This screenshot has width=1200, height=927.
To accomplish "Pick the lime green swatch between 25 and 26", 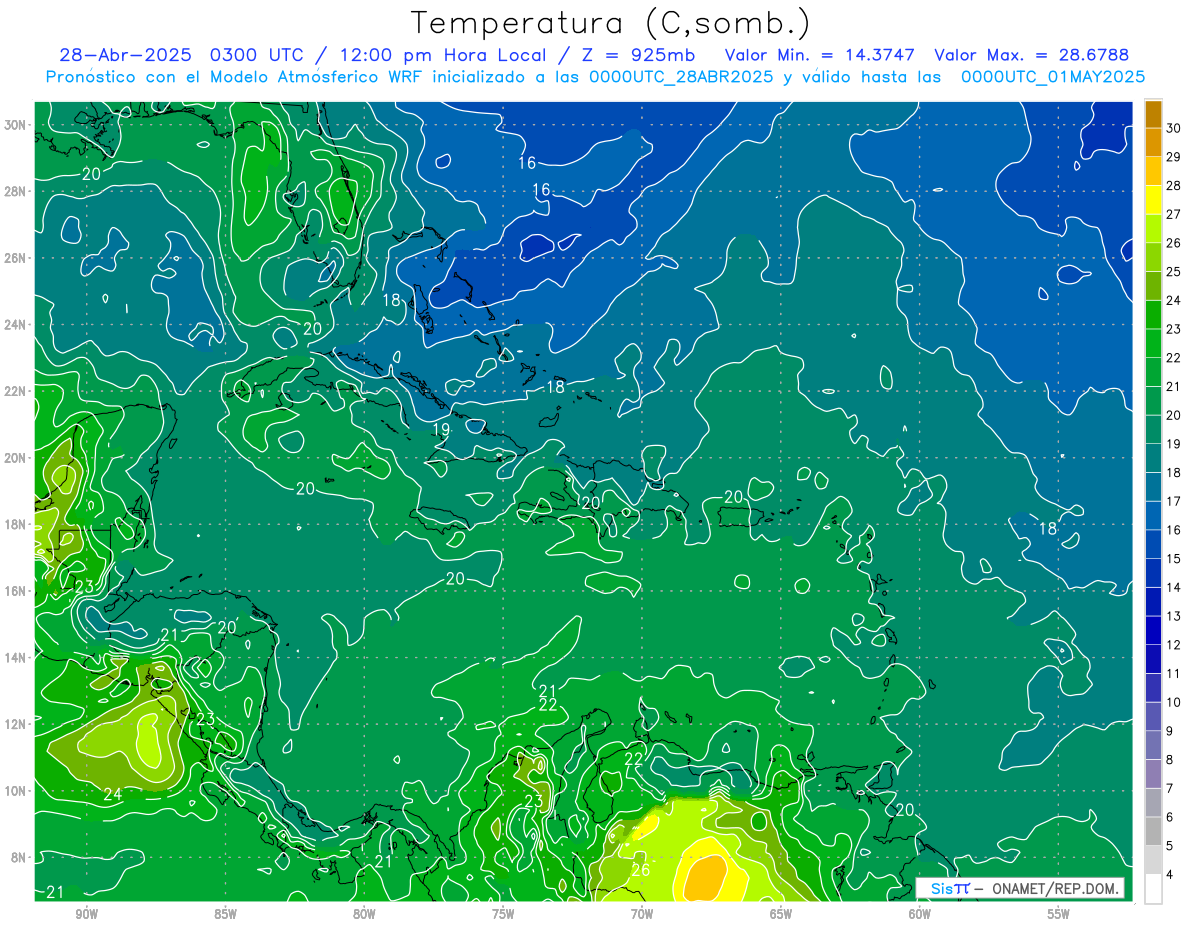I will point(1154,258).
